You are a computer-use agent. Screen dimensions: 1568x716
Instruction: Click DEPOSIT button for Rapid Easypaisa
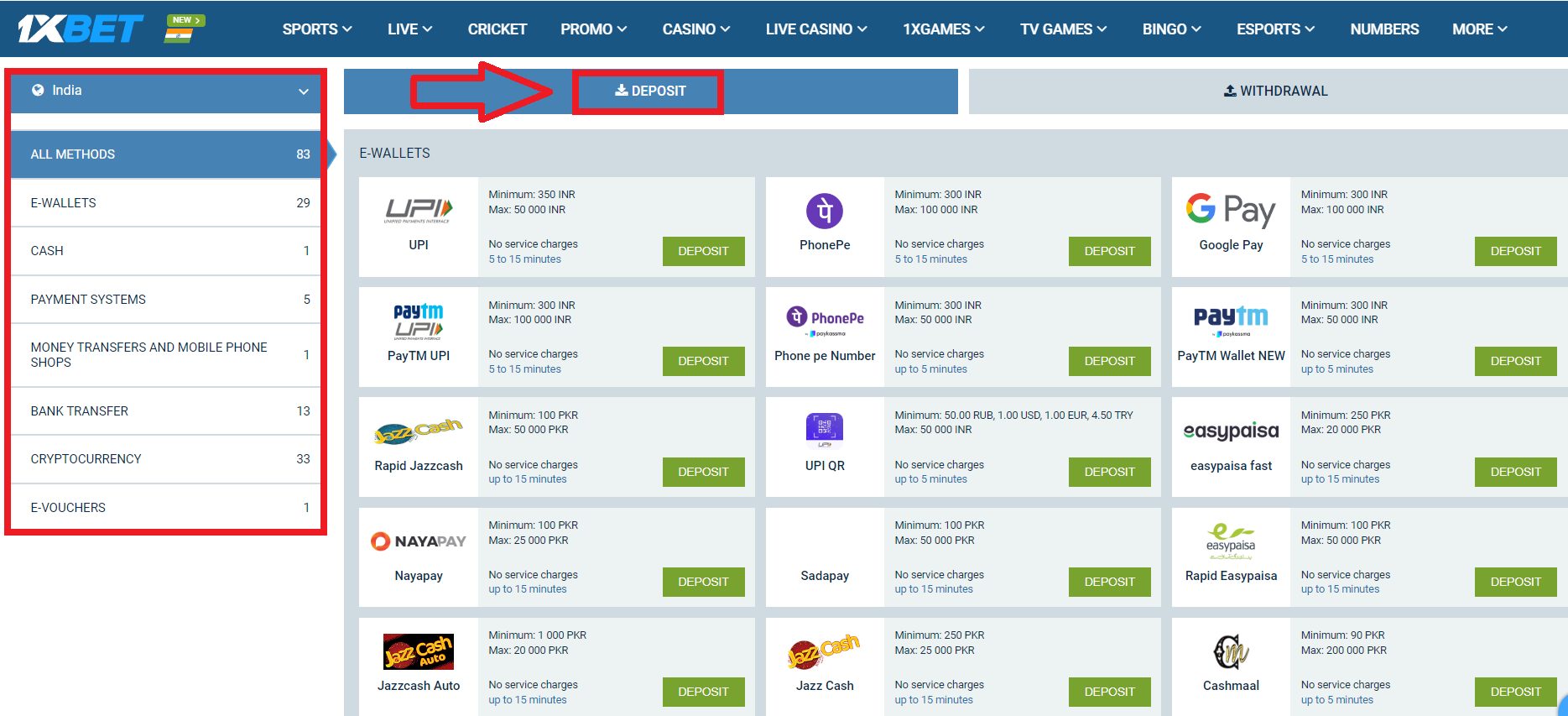(x=1515, y=582)
